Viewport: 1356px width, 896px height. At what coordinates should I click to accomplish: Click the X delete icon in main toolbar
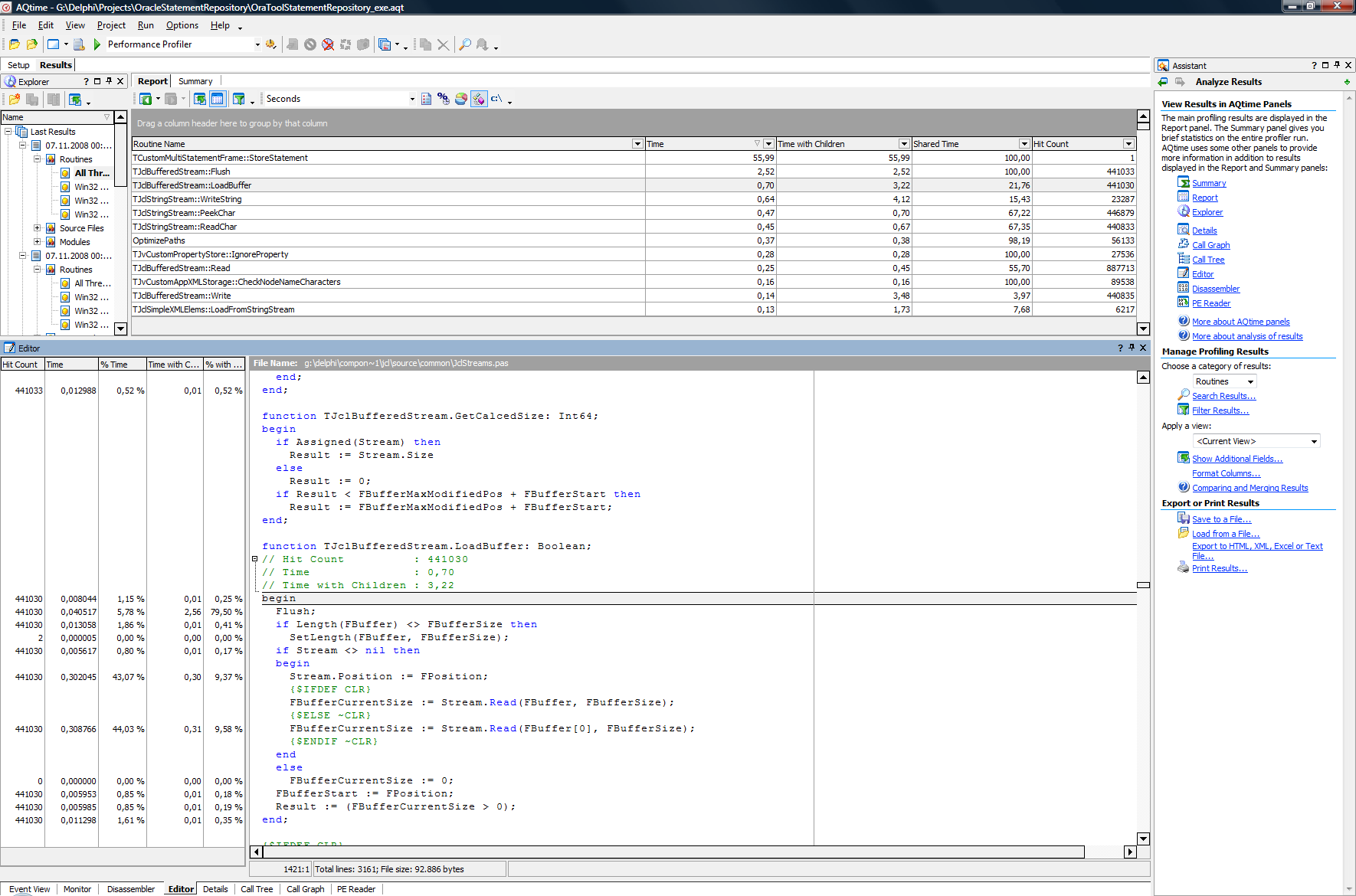[443, 44]
